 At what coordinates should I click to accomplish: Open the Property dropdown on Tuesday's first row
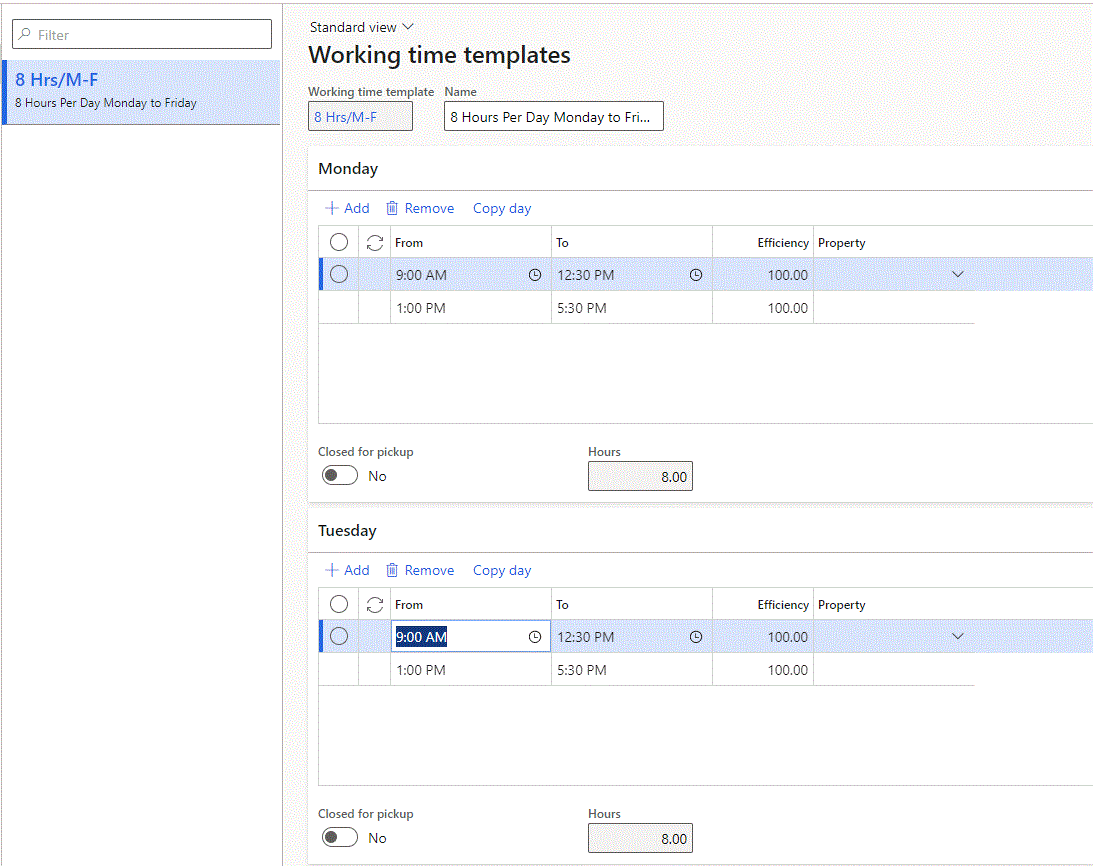pyautogui.click(x=957, y=636)
